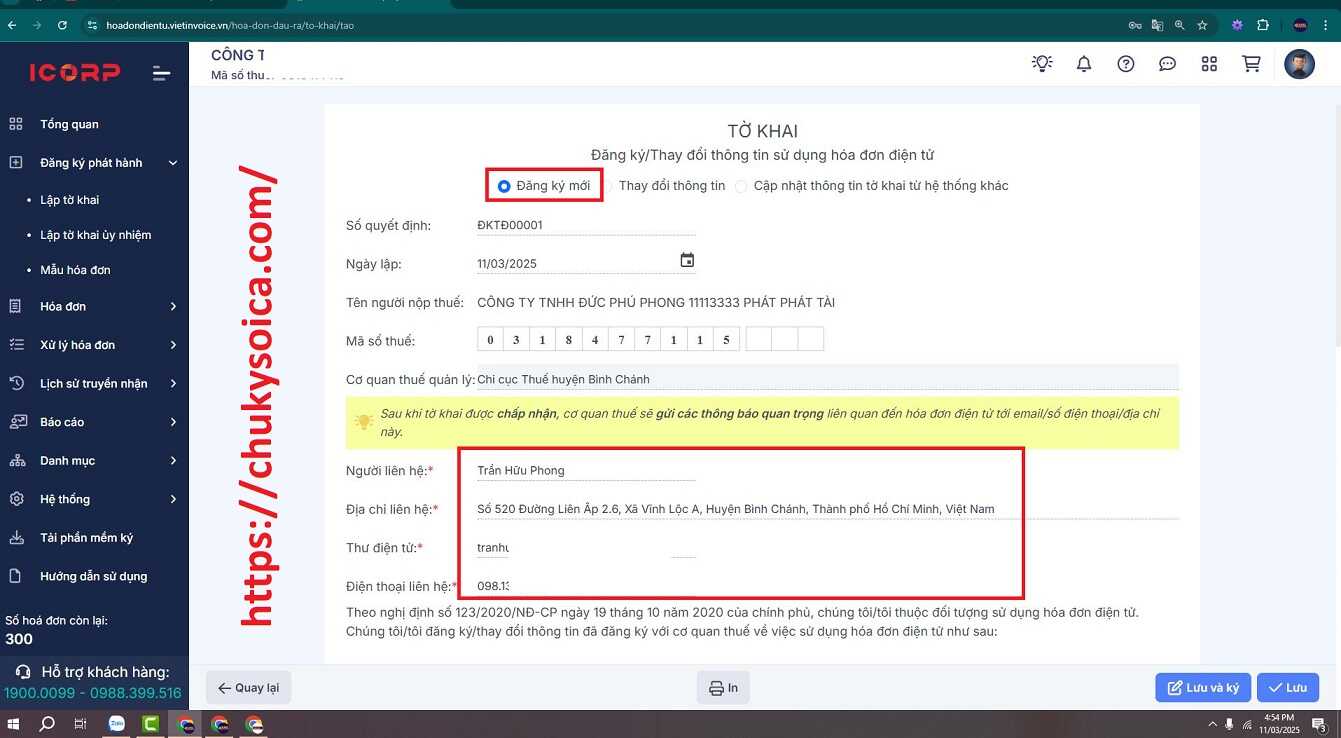Open Lập tờ khai ủy nhiệm
The width and height of the screenshot is (1341, 738).
point(96,235)
